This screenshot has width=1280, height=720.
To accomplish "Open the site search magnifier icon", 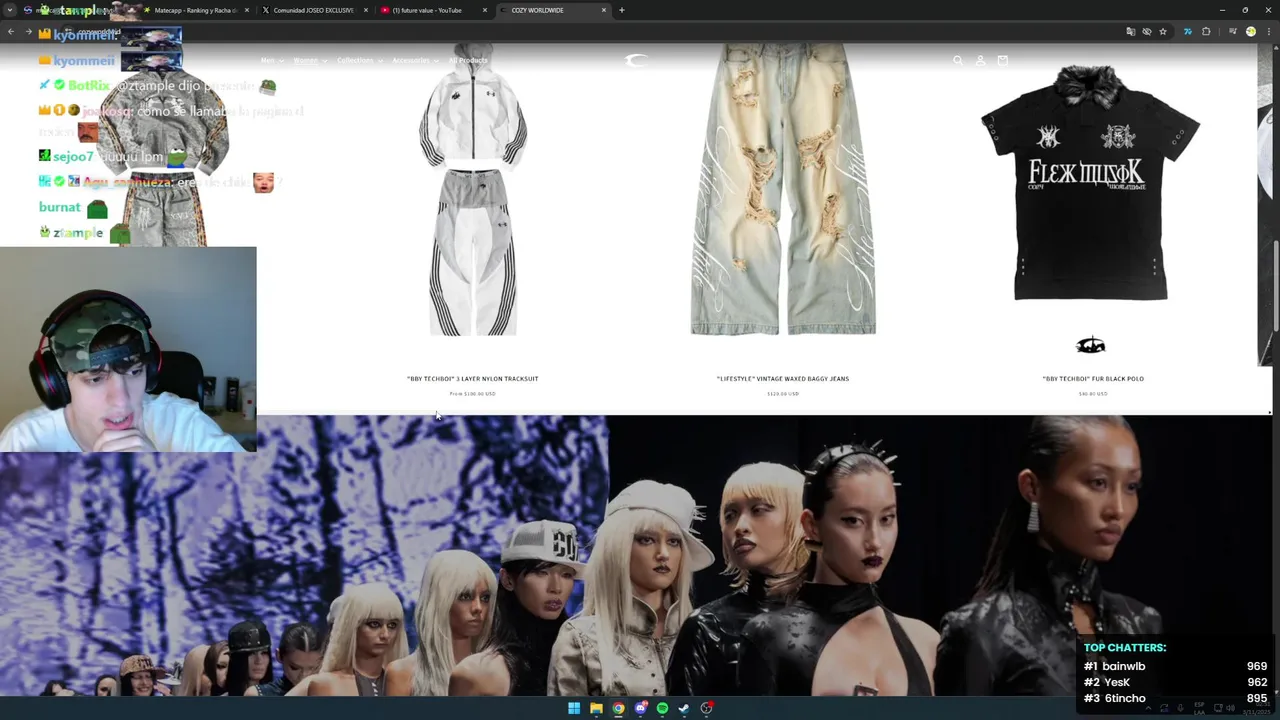I will (x=958, y=60).
